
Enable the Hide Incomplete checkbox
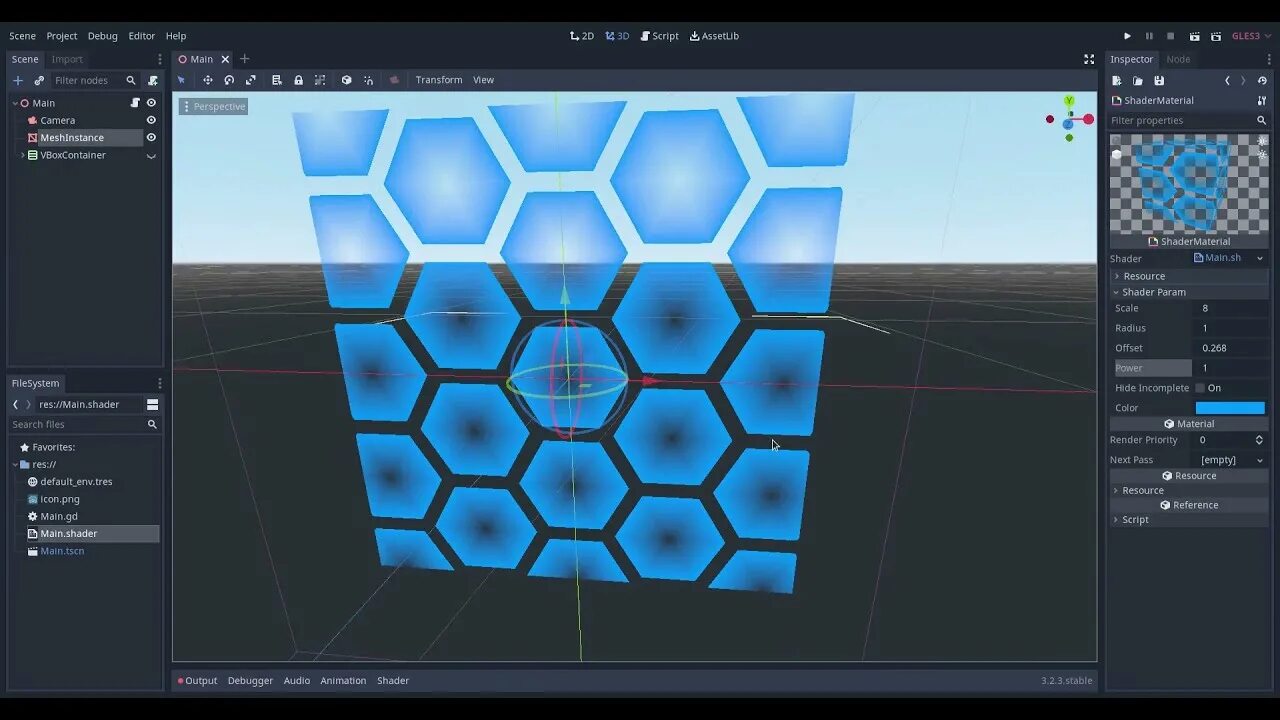pyautogui.click(x=1200, y=388)
